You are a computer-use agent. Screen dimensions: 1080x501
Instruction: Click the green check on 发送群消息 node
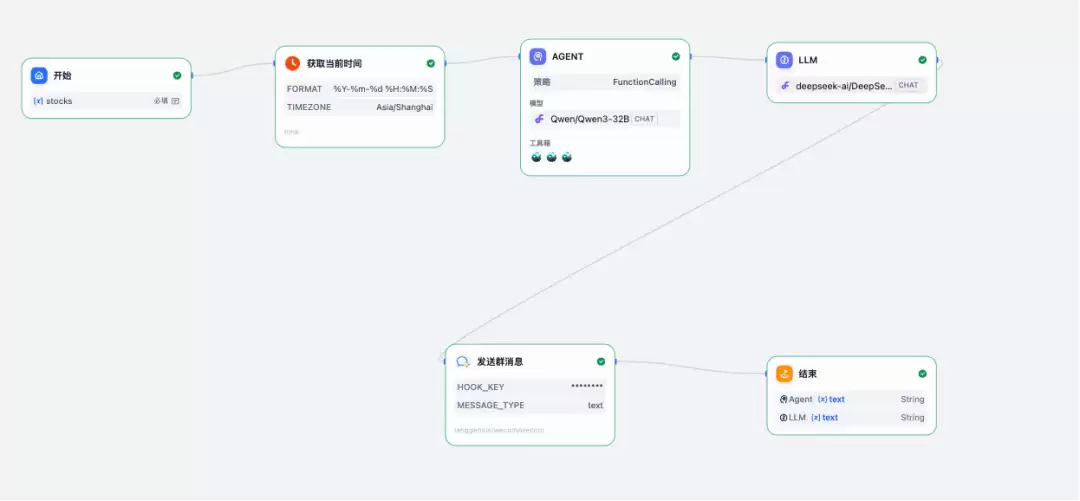coord(601,362)
